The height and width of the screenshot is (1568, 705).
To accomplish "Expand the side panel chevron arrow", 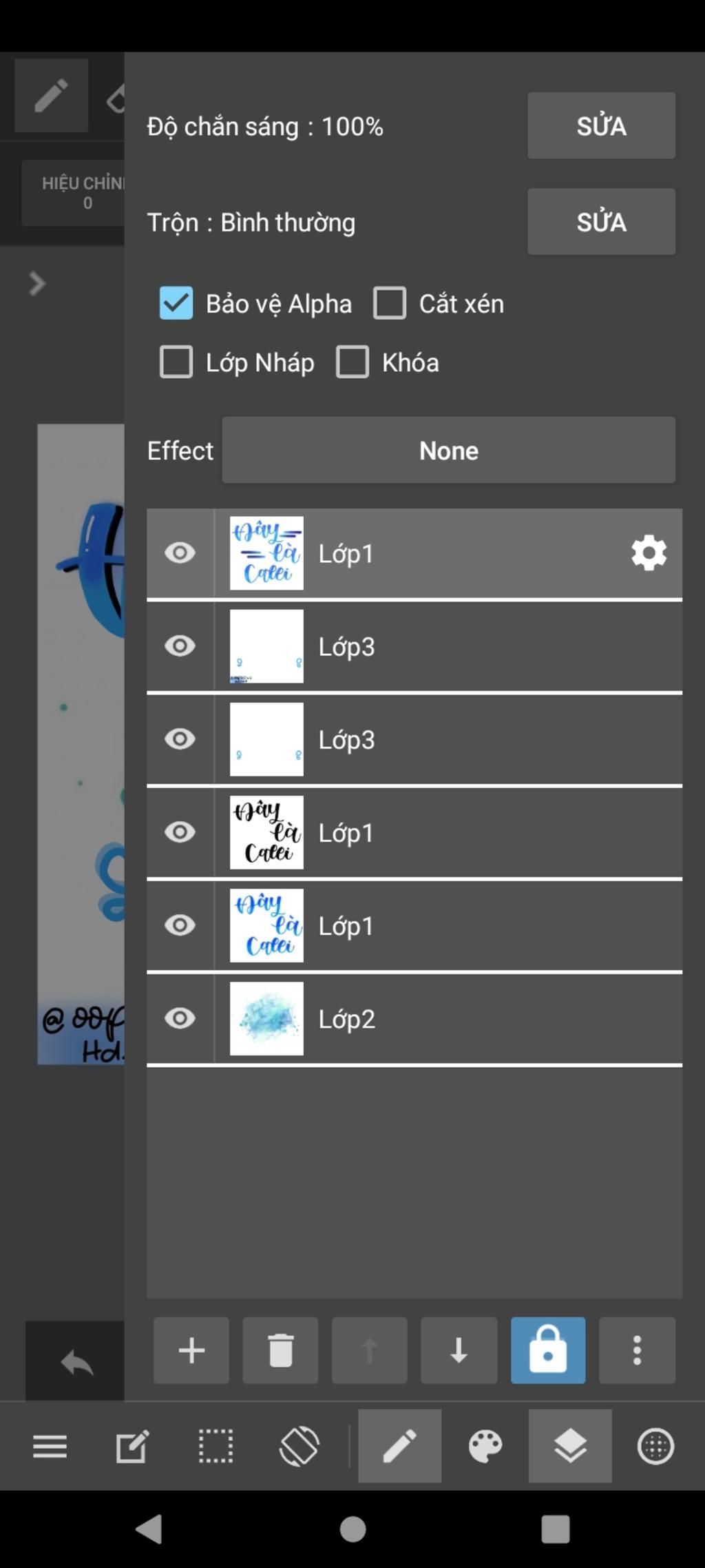I will point(37,283).
